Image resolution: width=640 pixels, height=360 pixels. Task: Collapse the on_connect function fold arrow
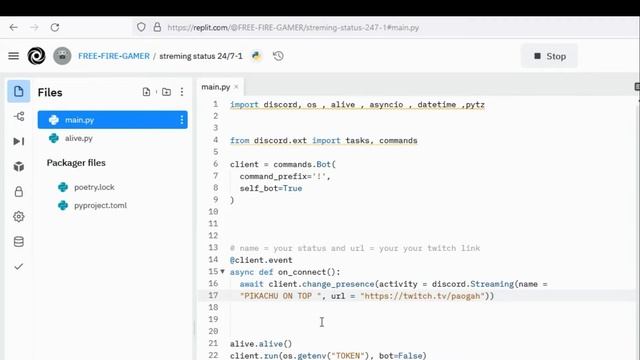(222, 271)
